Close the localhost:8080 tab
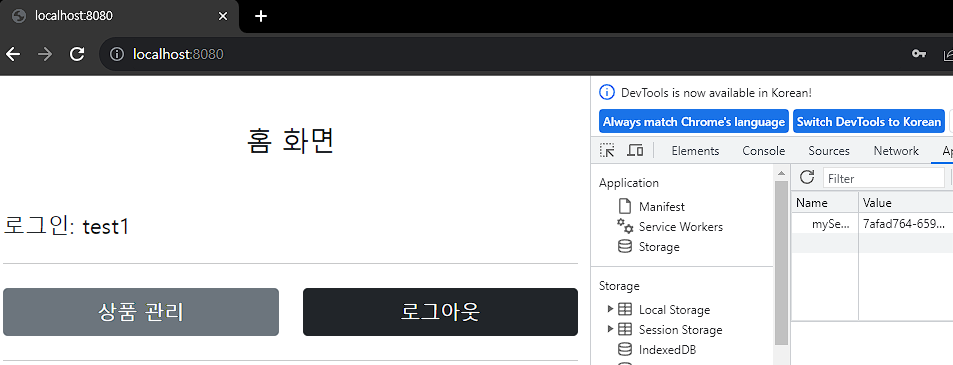This screenshot has width=953, height=365. point(223,16)
